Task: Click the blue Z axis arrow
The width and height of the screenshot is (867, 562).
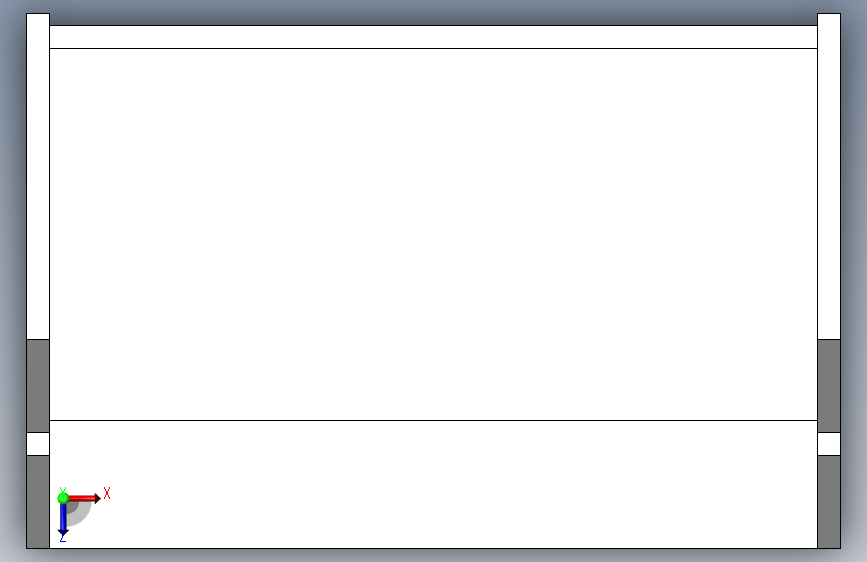Action: point(63,519)
